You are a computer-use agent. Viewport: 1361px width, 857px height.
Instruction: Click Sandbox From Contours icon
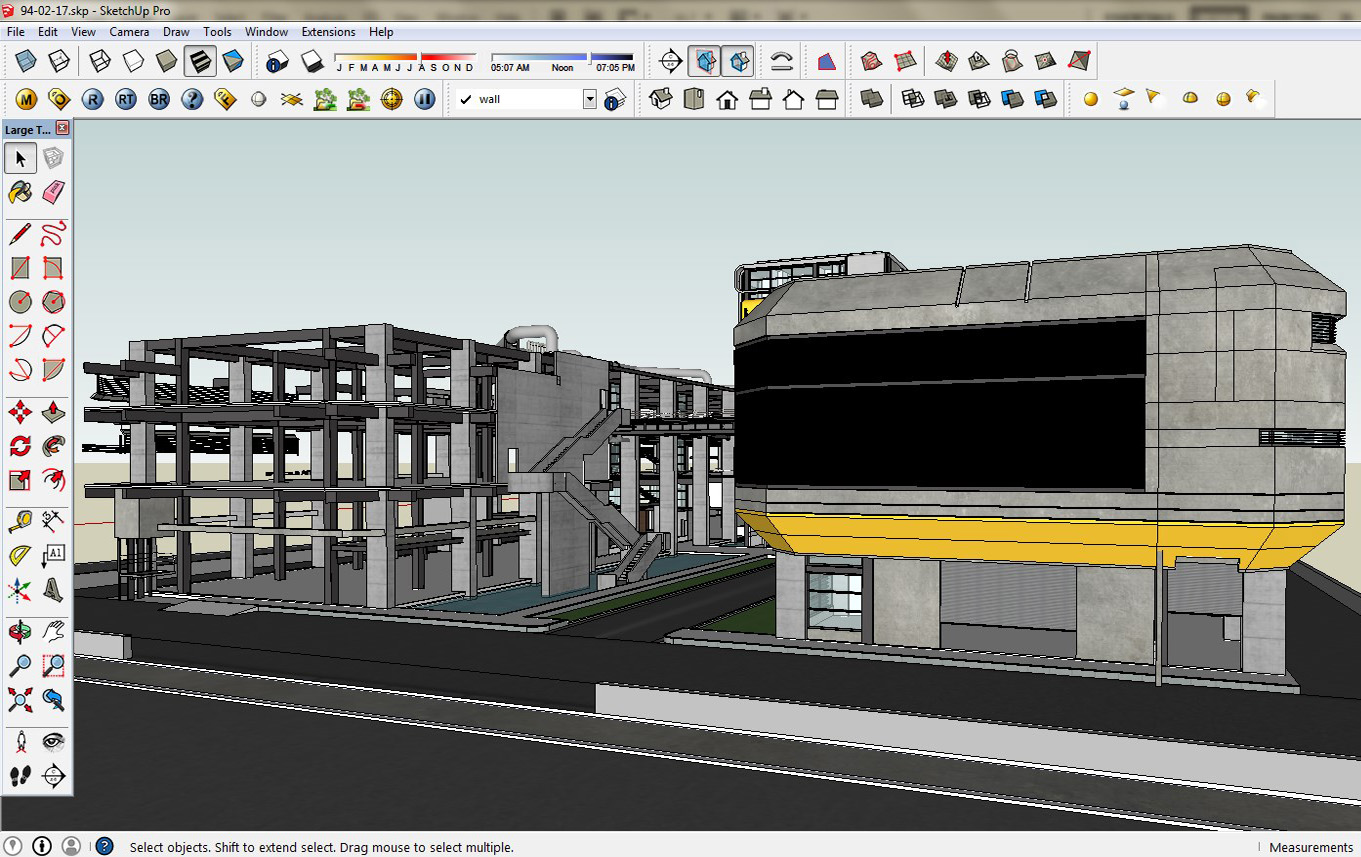click(871, 61)
